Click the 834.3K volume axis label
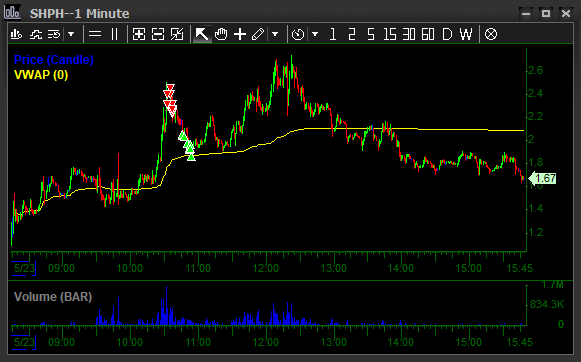The height and width of the screenshot is (362, 581). click(x=547, y=305)
